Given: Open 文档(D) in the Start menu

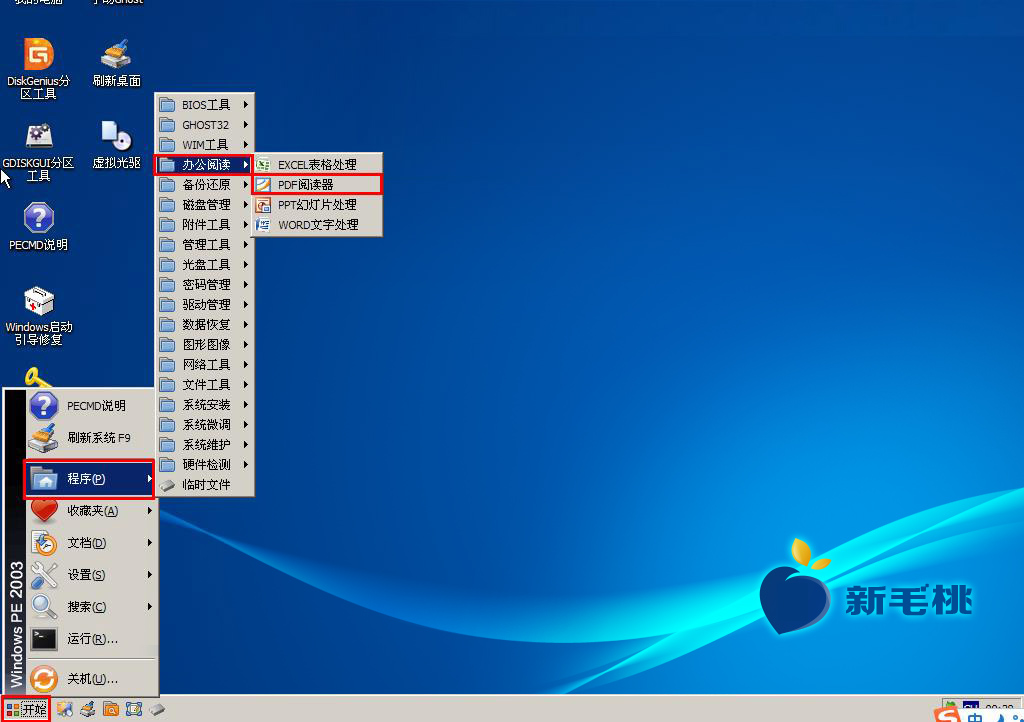Looking at the screenshot, I should [91, 542].
